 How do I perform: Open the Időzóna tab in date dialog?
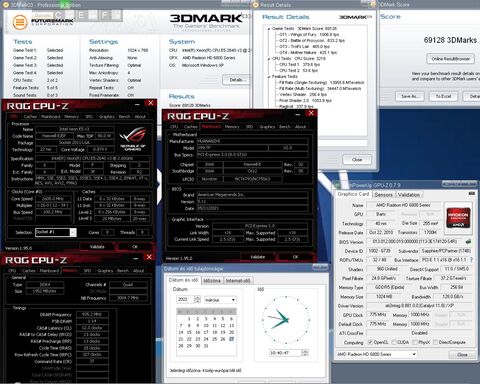point(212,281)
